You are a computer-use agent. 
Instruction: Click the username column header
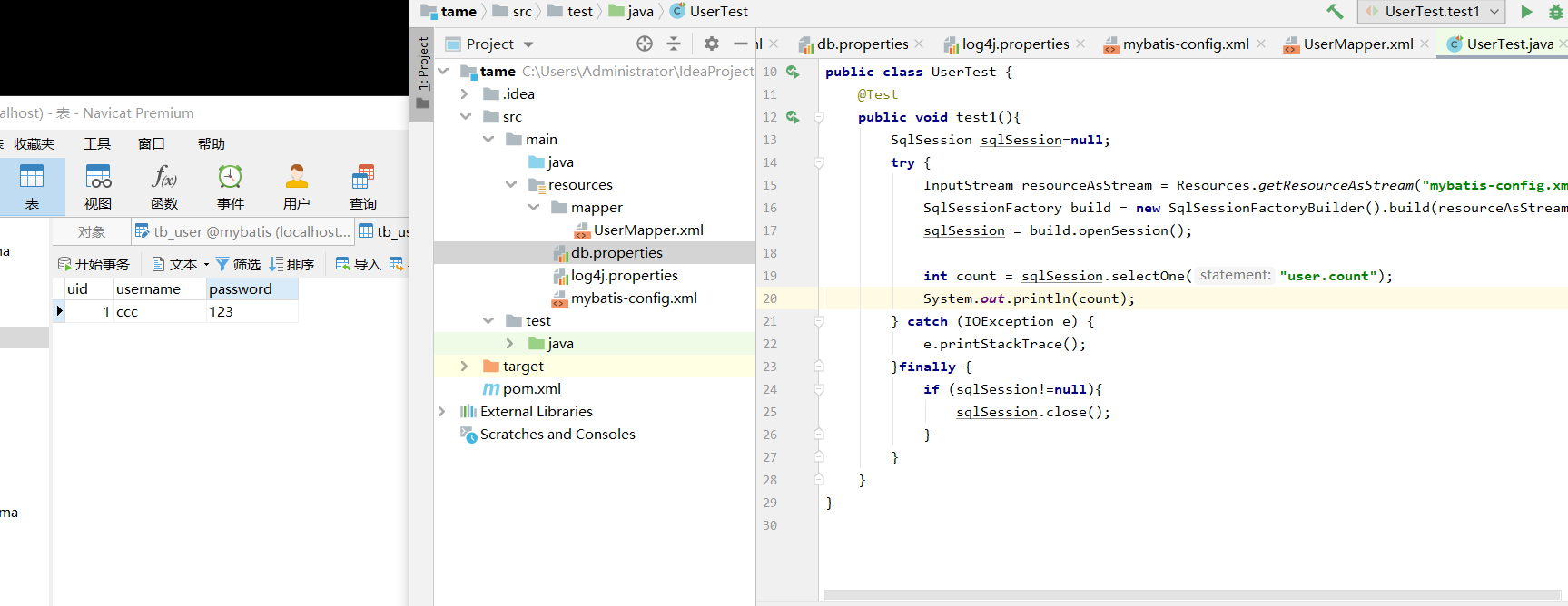tap(160, 288)
